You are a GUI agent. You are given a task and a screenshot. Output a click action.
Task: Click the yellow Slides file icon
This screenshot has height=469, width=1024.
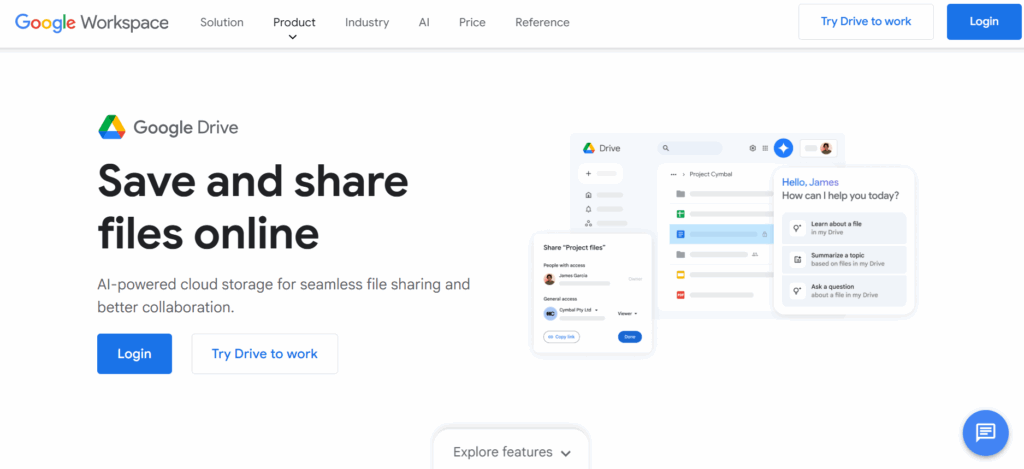[x=680, y=274]
